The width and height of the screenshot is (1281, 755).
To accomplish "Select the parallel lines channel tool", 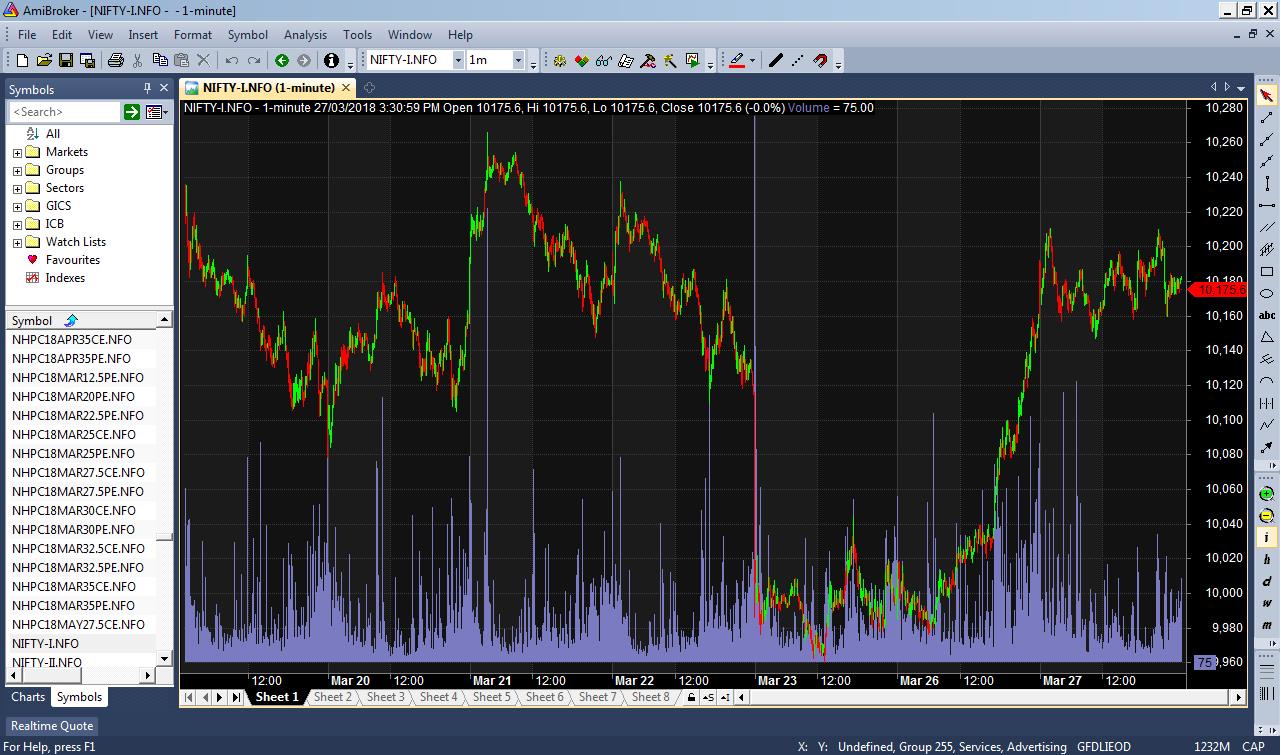I will click(x=1267, y=227).
